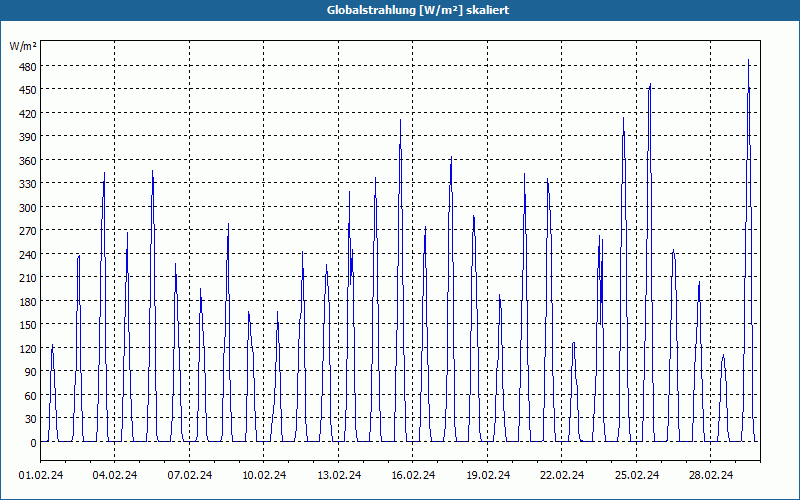
Task: Select the y-axis value '180'
Action: [x=27, y=302]
